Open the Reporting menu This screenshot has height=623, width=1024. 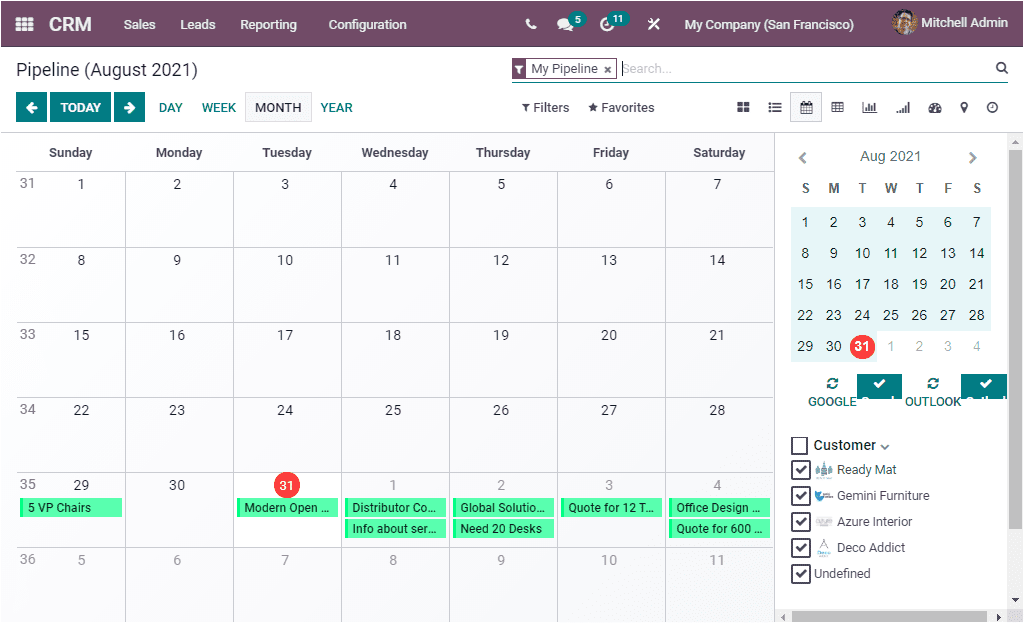[x=268, y=24]
